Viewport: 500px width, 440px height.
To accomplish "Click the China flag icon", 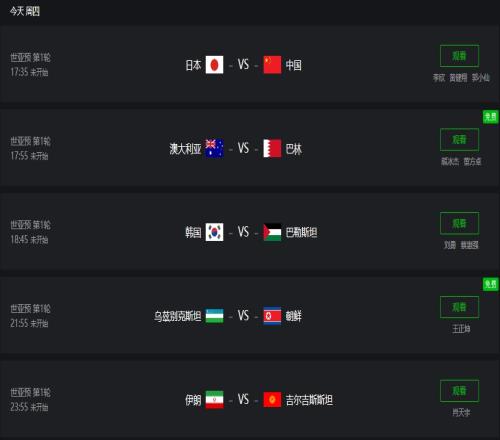I will tap(272, 65).
